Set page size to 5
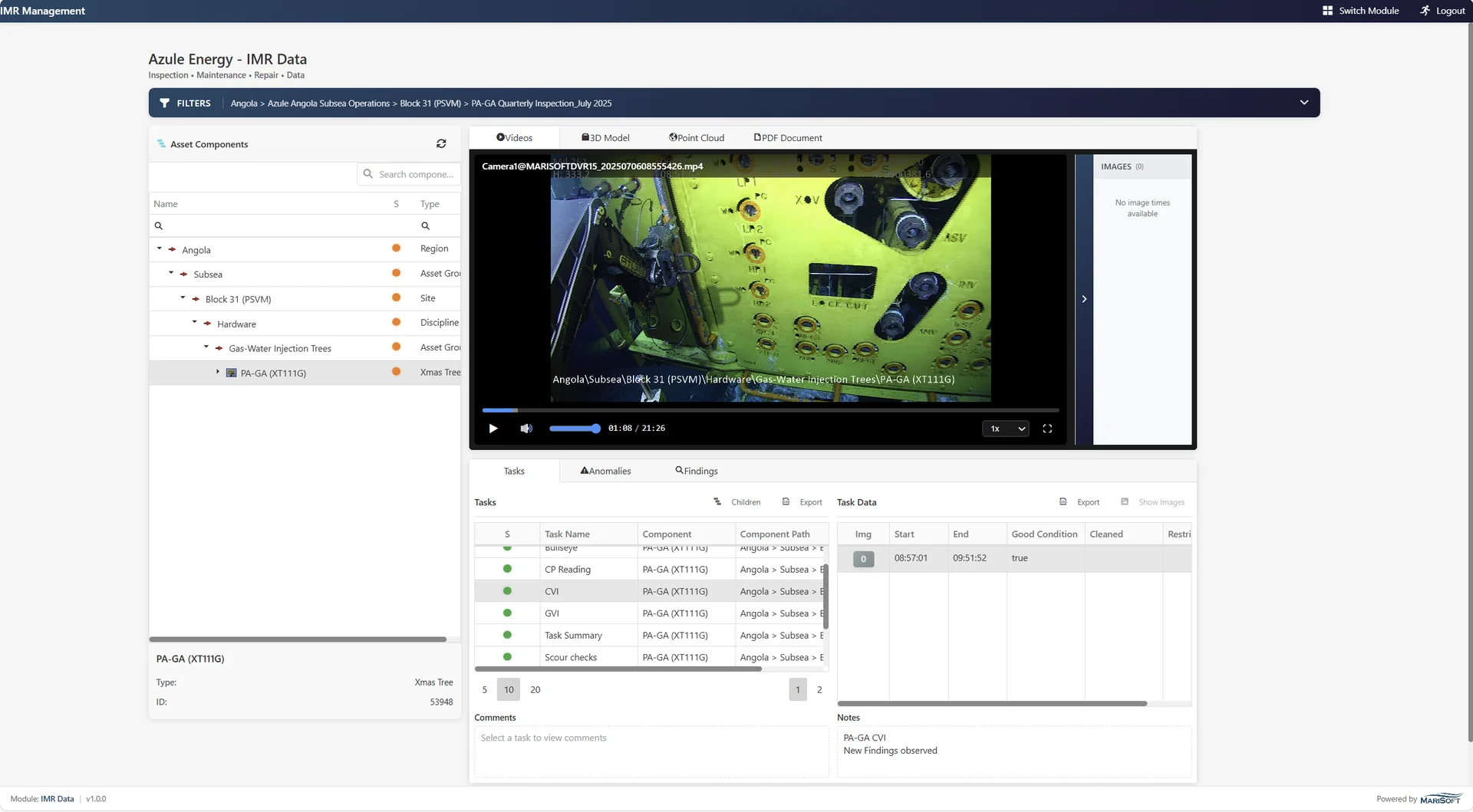The image size is (1473, 812). click(484, 689)
